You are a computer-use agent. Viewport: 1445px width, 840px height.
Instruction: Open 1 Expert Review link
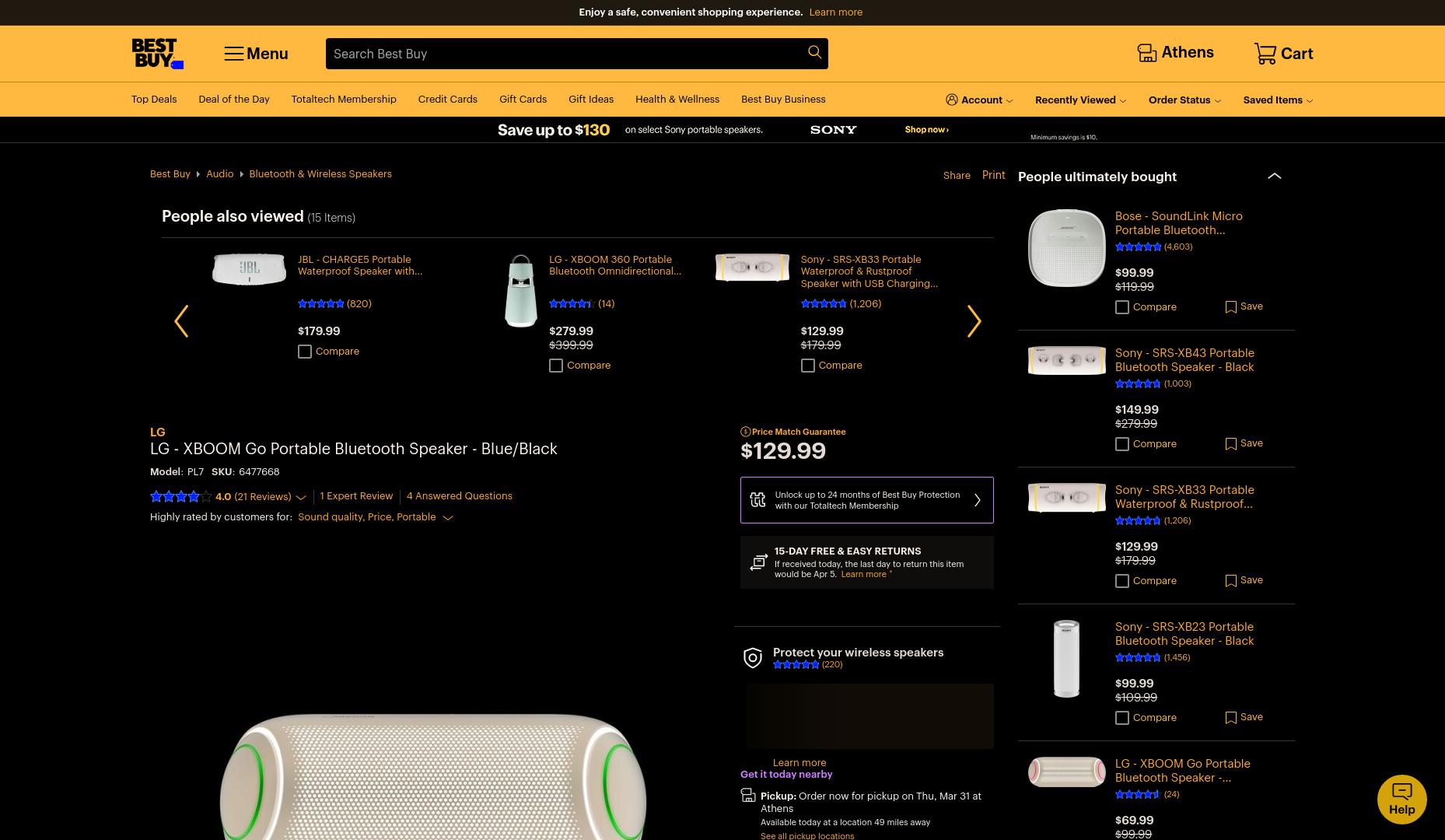[356, 495]
